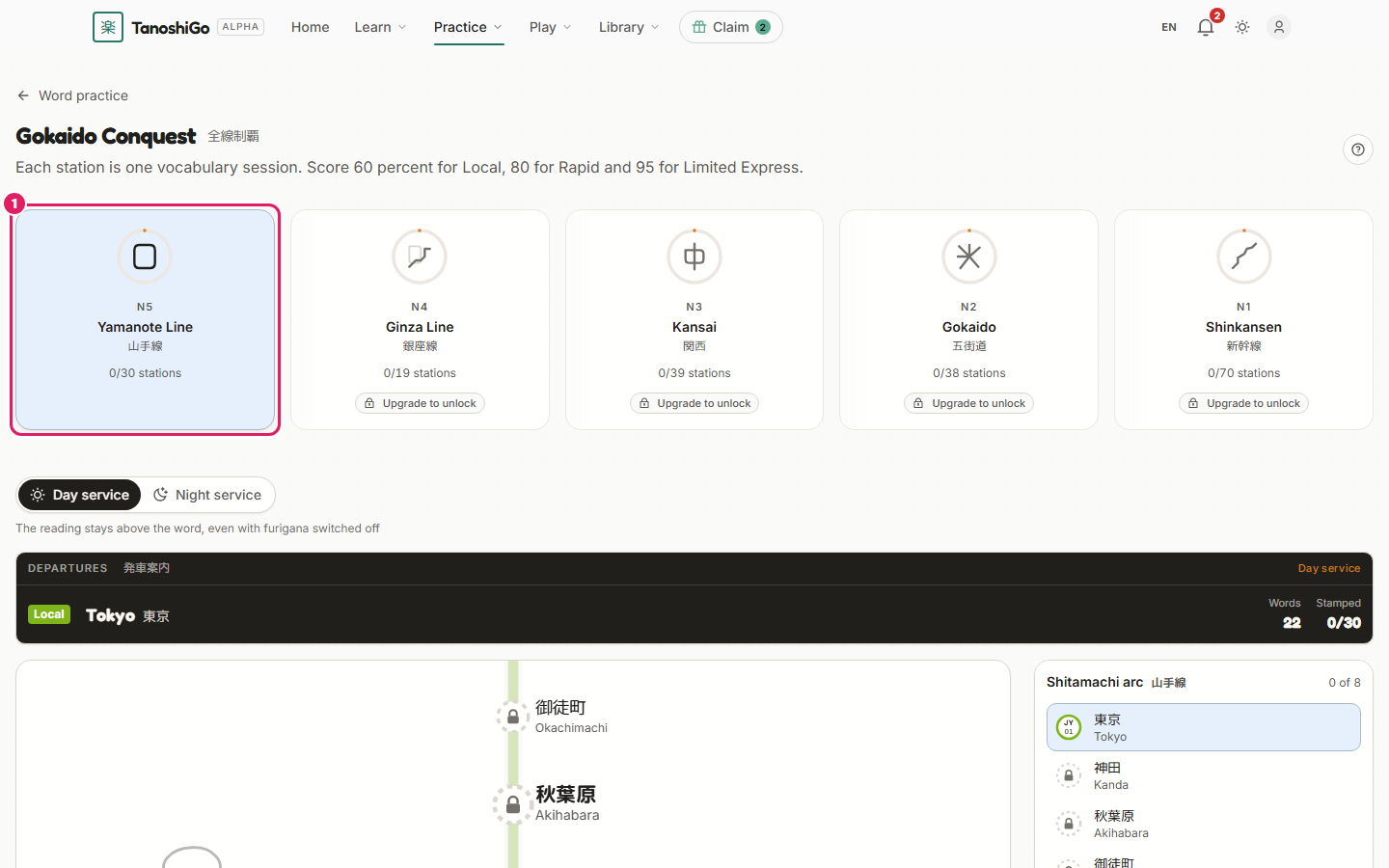Switch theme with the sun icon
1389x868 pixels.
(x=1242, y=27)
